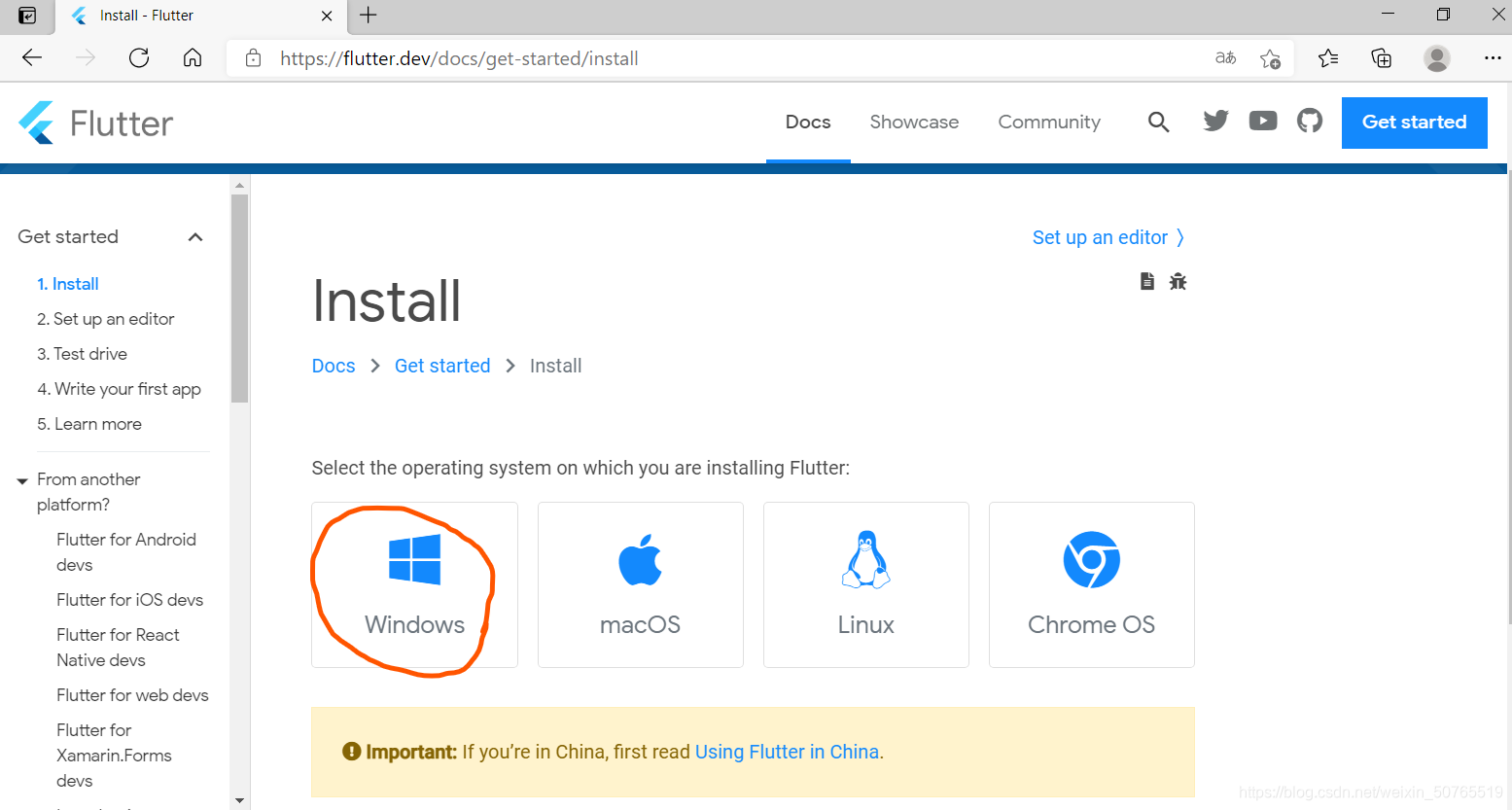
Task: Click the sidebar scrollbar down arrow
Action: [239, 801]
